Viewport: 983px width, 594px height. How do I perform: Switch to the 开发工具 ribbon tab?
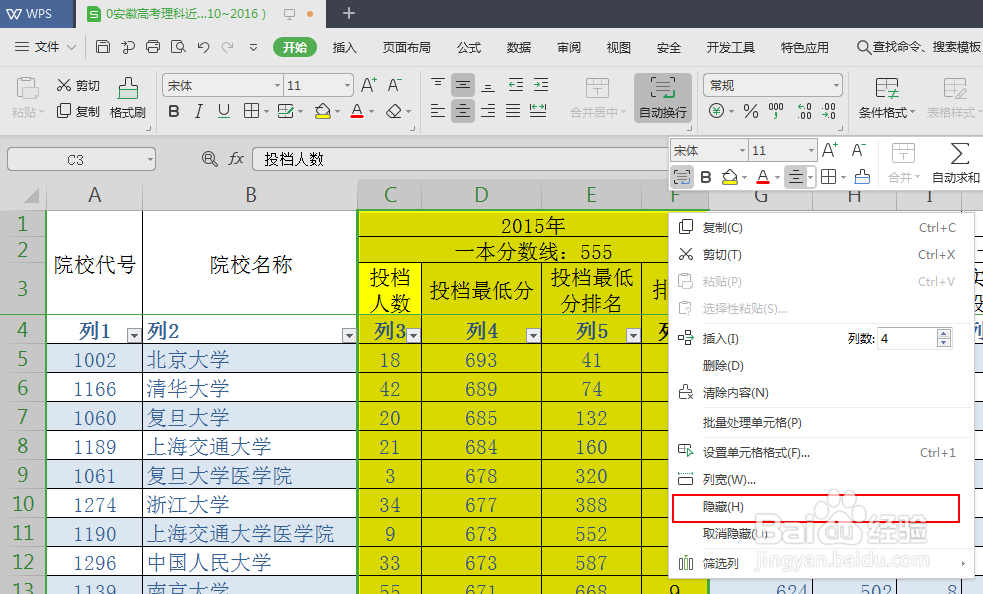[x=730, y=48]
